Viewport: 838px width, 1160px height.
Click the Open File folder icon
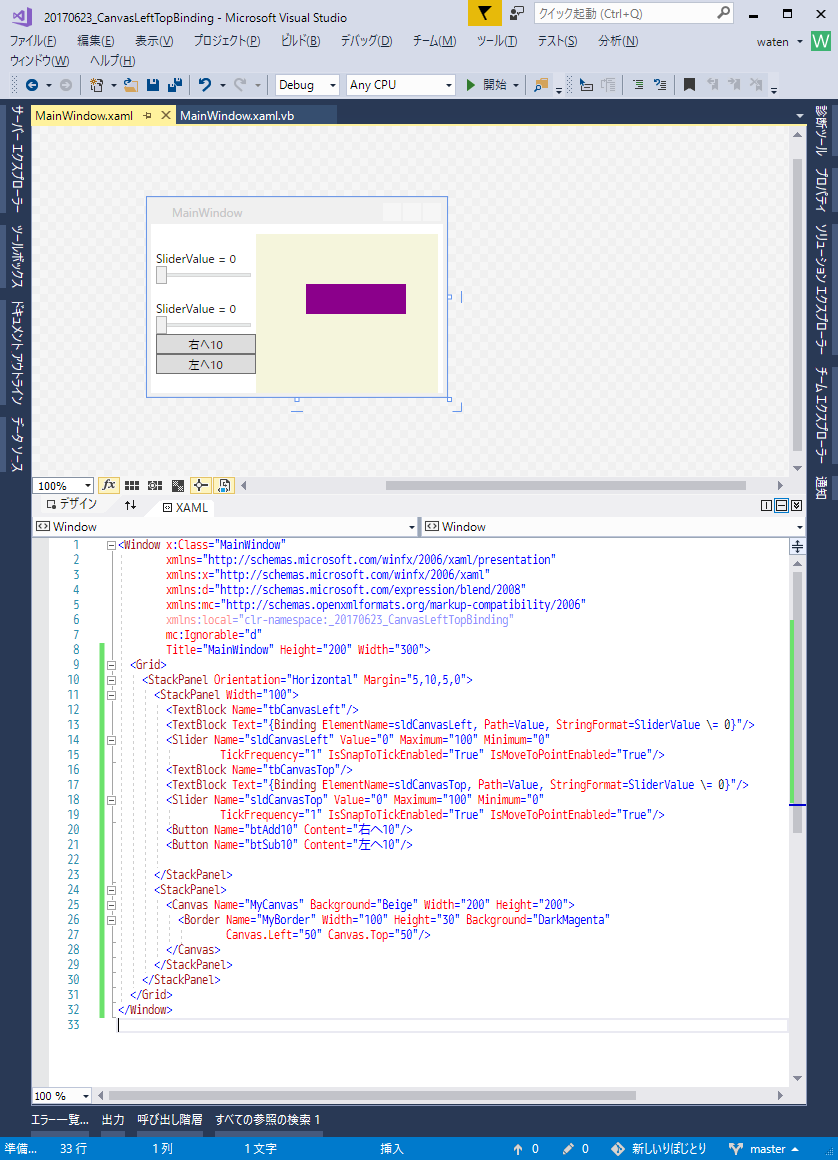pyautogui.click(x=130, y=85)
